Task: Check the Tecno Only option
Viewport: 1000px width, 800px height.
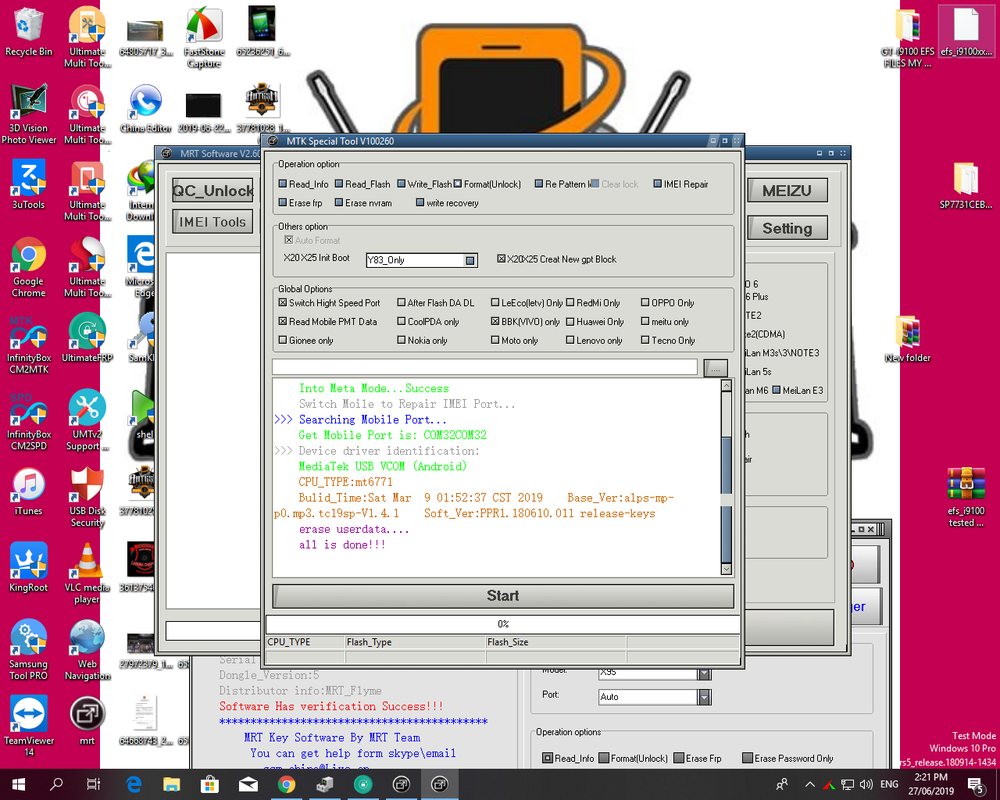Action: pos(645,340)
